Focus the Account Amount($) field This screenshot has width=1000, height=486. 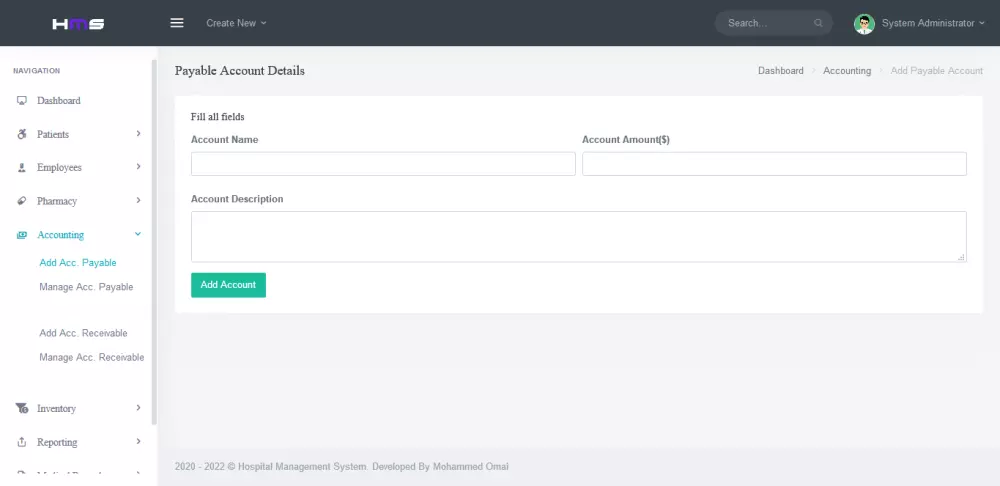(774, 164)
